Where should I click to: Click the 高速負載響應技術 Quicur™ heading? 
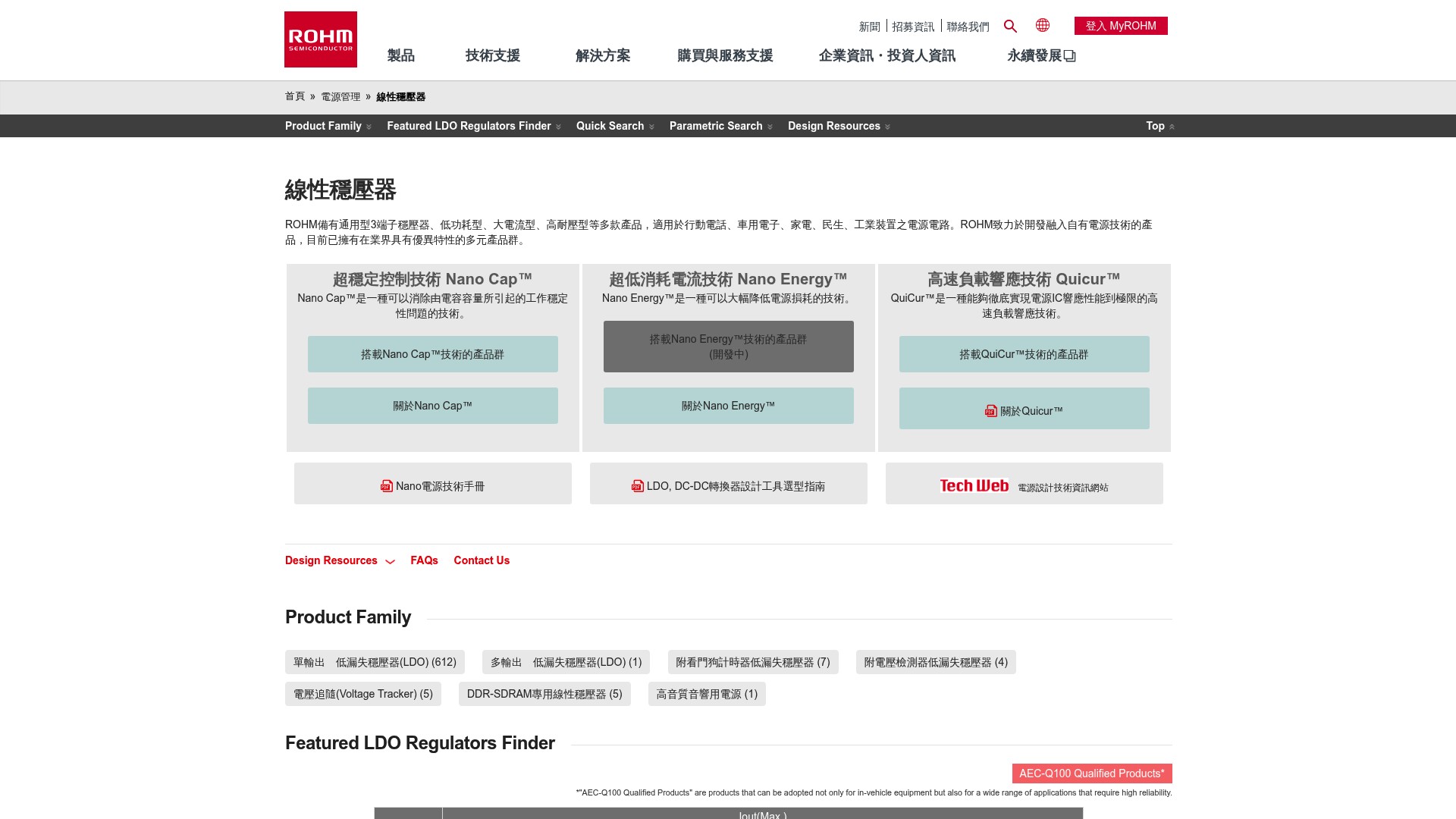1024,279
